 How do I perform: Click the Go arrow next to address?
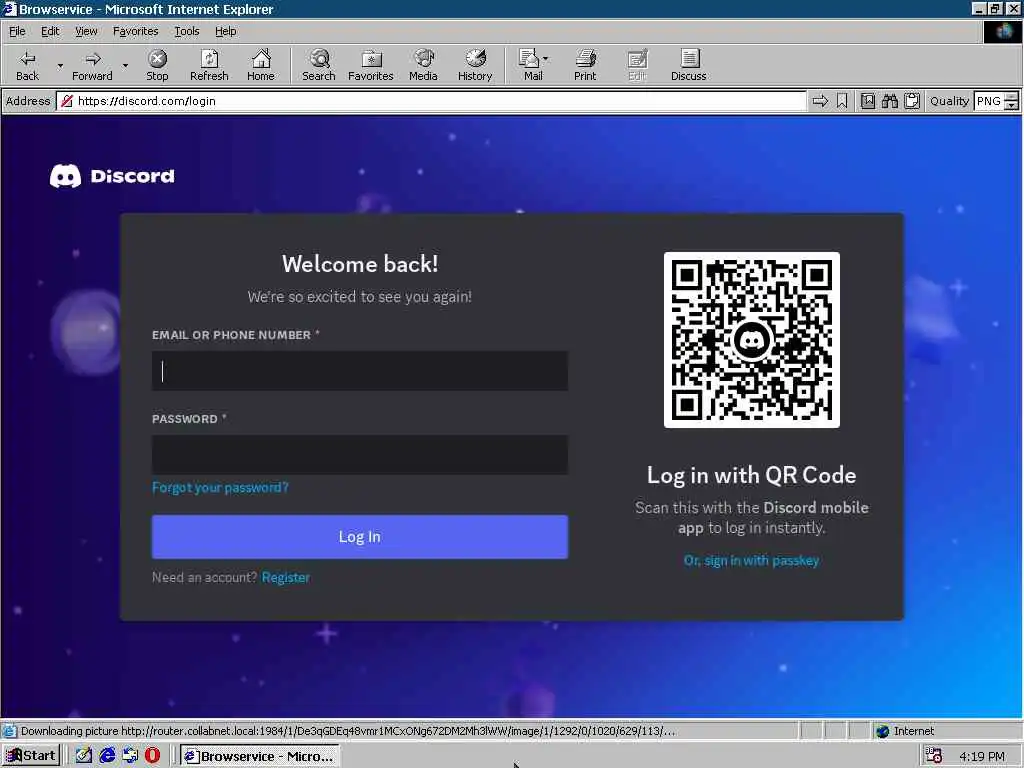820,101
